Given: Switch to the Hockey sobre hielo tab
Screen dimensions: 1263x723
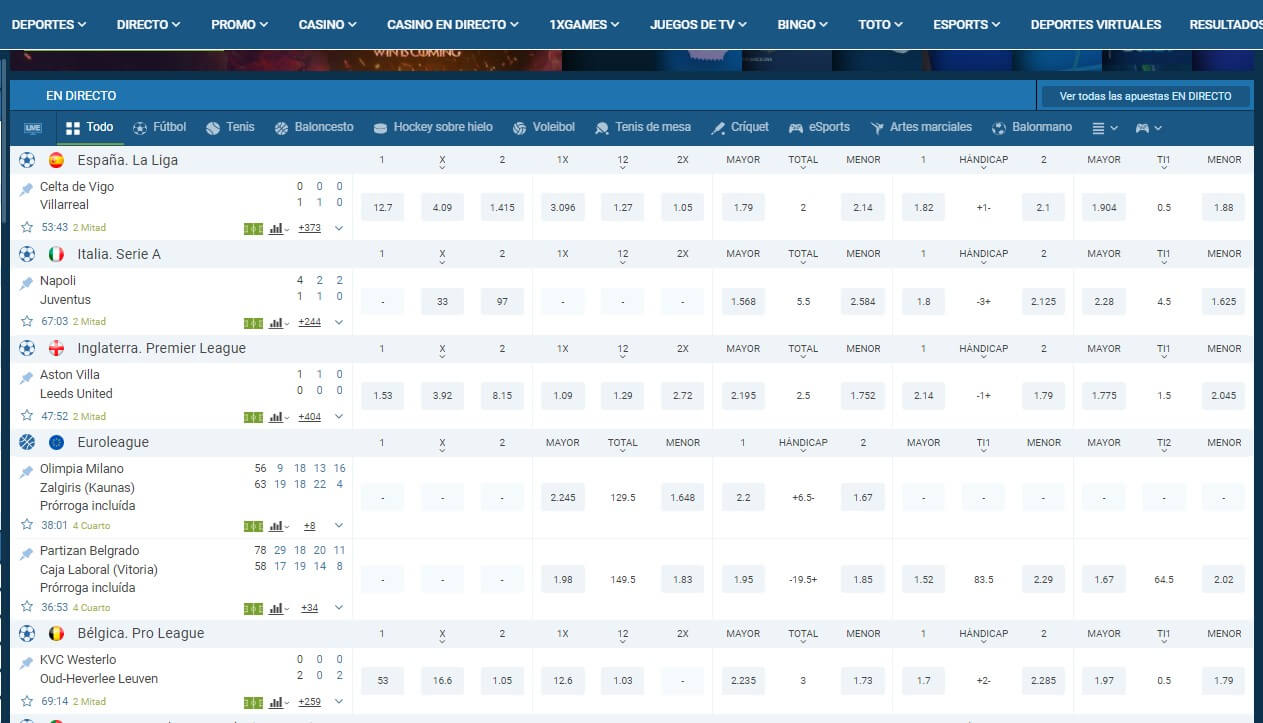Looking at the screenshot, I should [433, 128].
